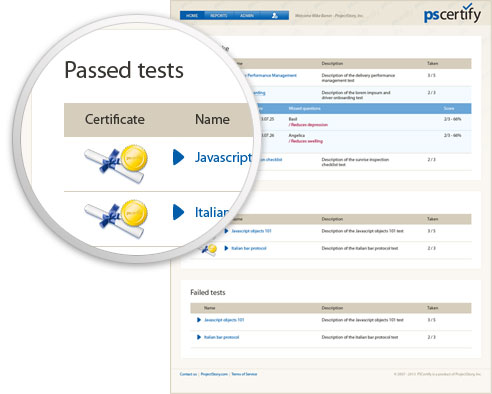Click the Failed tests 'Description' column header
This screenshot has width=492, height=394.
tap(332, 308)
